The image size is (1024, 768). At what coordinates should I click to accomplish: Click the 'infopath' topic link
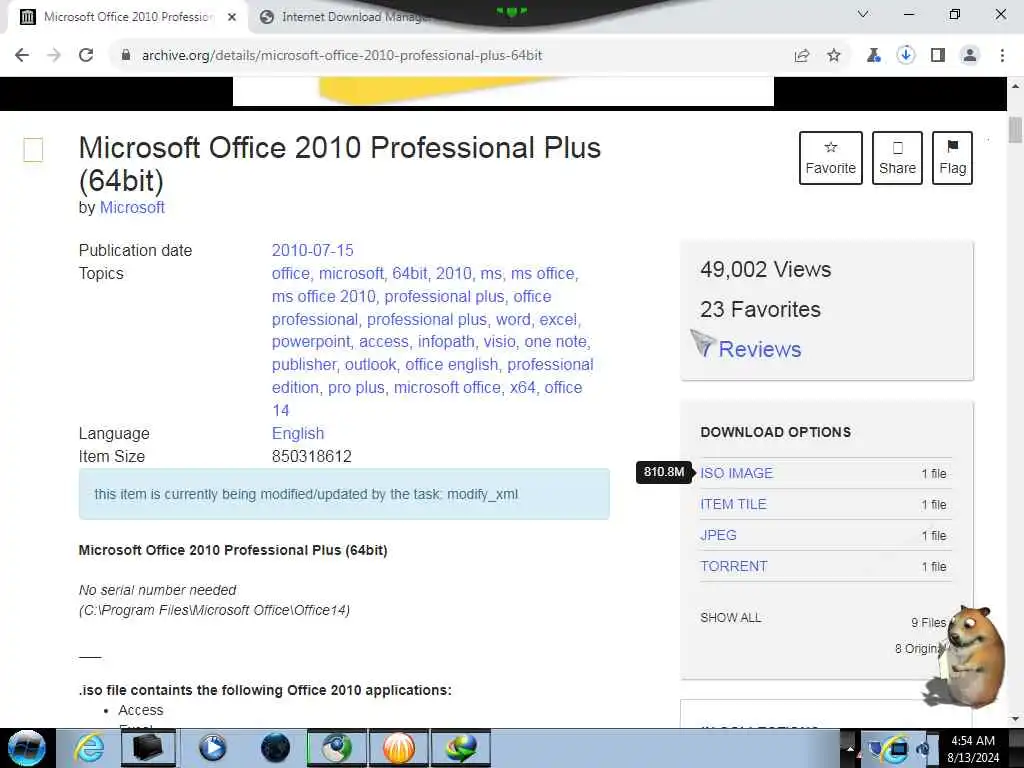click(446, 342)
